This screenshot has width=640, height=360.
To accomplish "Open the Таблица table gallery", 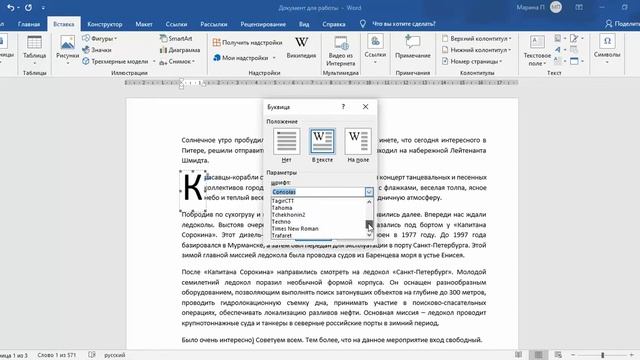I will (34, 51).
